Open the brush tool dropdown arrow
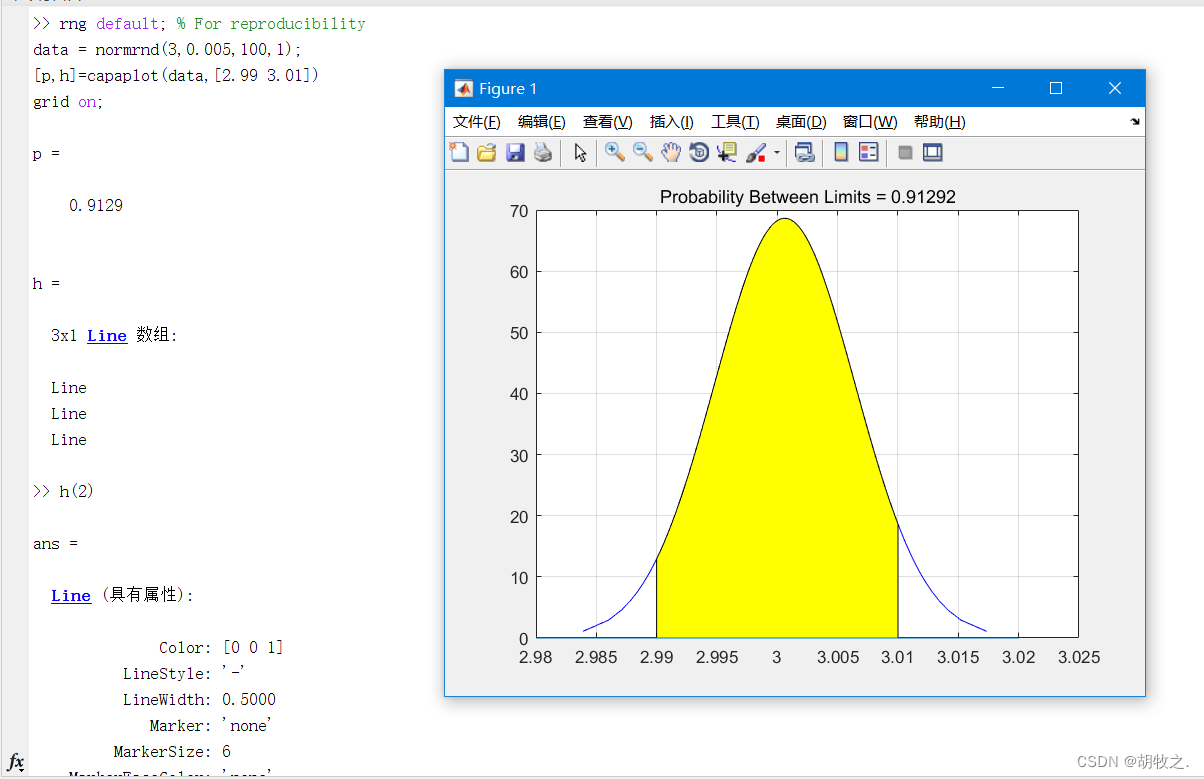1204x779 pixels. point(775,152)
